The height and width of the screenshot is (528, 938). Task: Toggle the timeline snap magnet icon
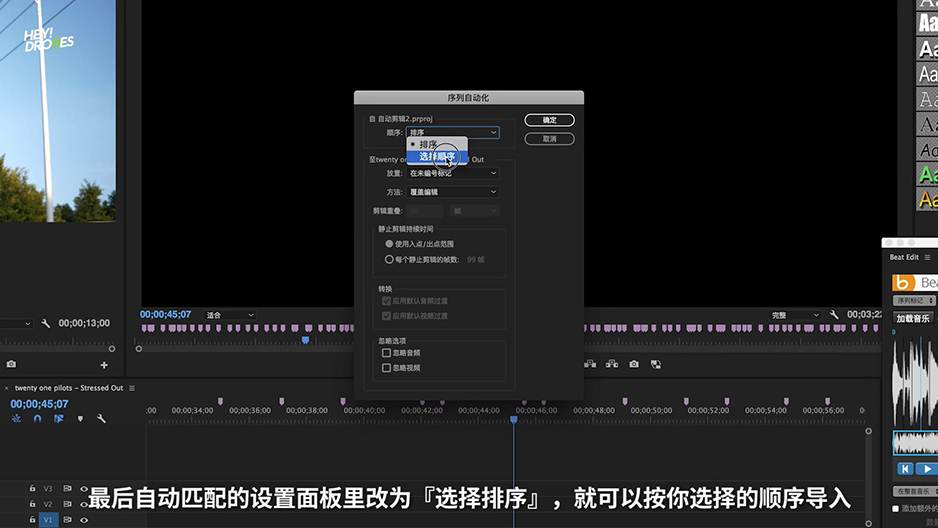pyautogui.click(x=38, y=419)
